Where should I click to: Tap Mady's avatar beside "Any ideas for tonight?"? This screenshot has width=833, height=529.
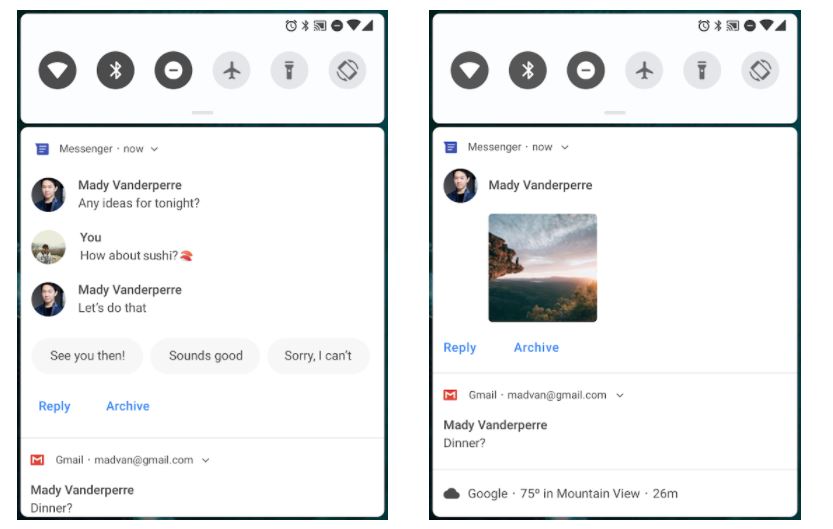coord(48,194)
